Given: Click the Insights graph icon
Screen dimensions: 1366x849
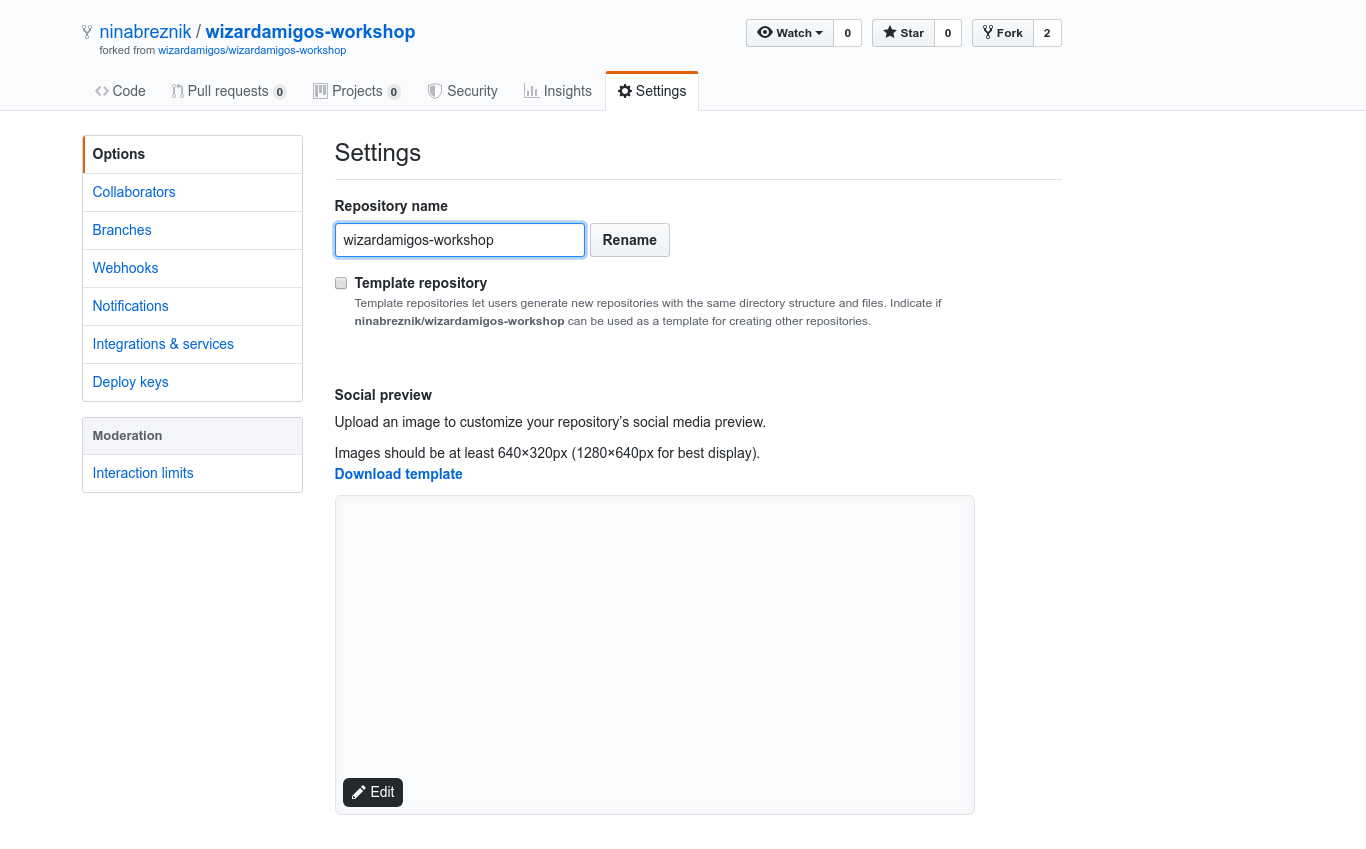Looking at the screenshot, I should [x=531, y=91].
